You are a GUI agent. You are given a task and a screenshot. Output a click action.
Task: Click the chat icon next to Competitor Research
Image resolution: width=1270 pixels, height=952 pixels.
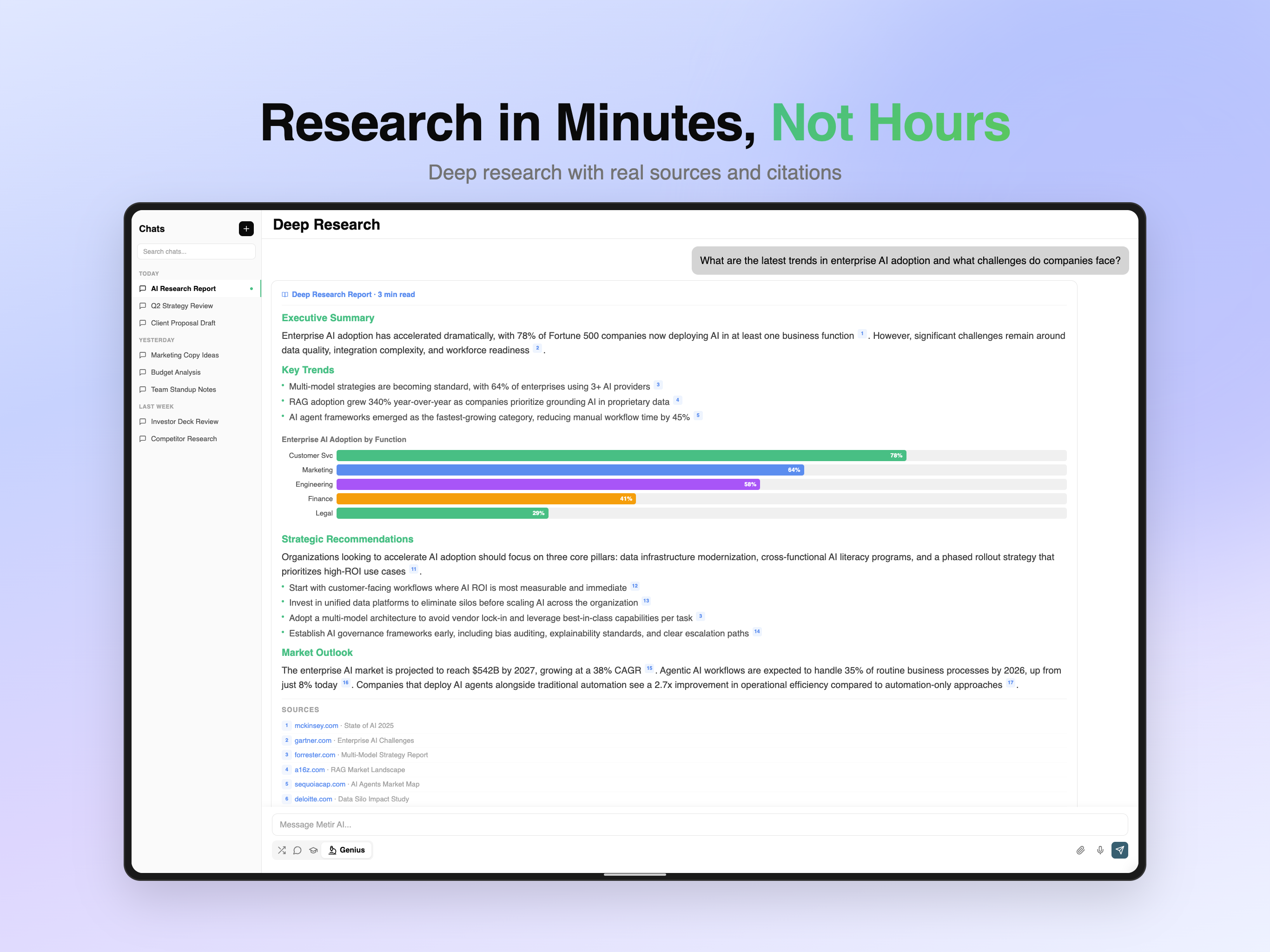pyautogui.click(x=143, y=439)
